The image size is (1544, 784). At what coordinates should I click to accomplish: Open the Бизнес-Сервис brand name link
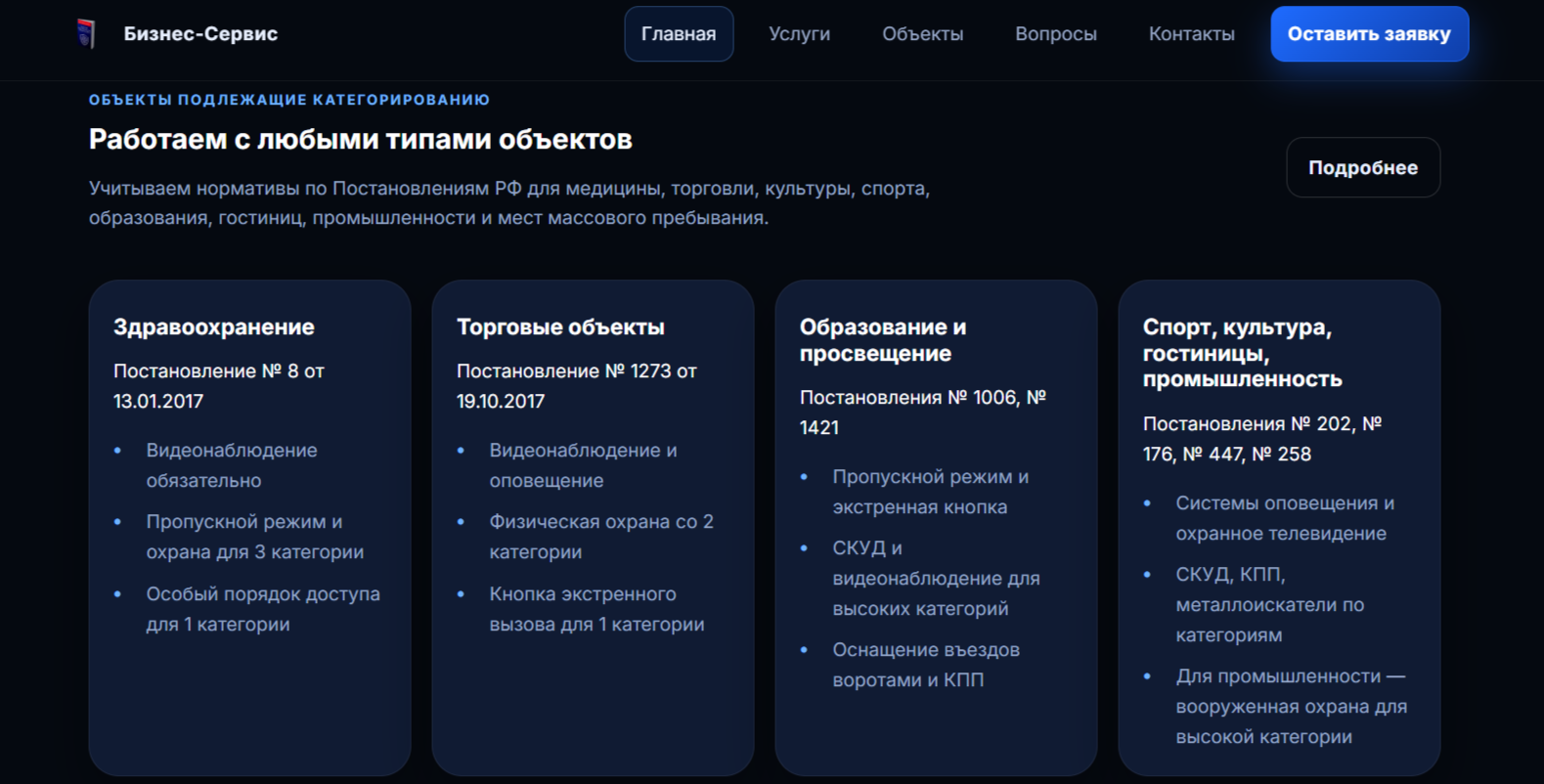click(200, 33)
